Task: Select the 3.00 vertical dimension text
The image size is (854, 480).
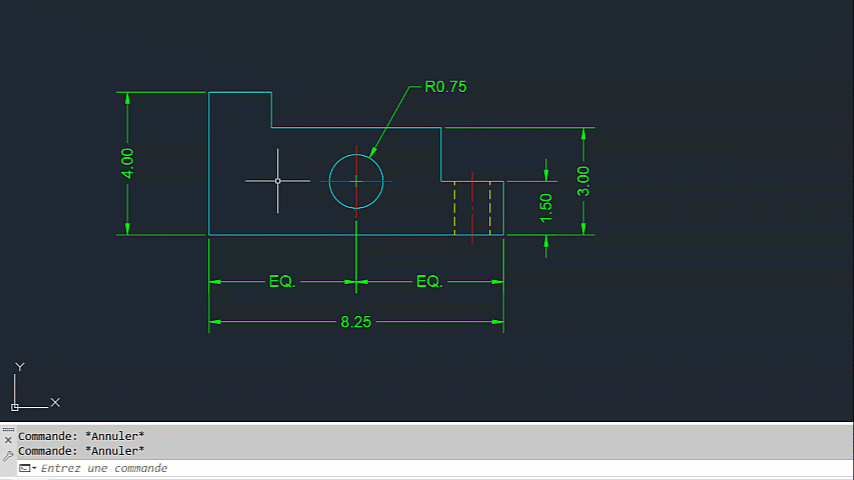Action: [583, 181]
